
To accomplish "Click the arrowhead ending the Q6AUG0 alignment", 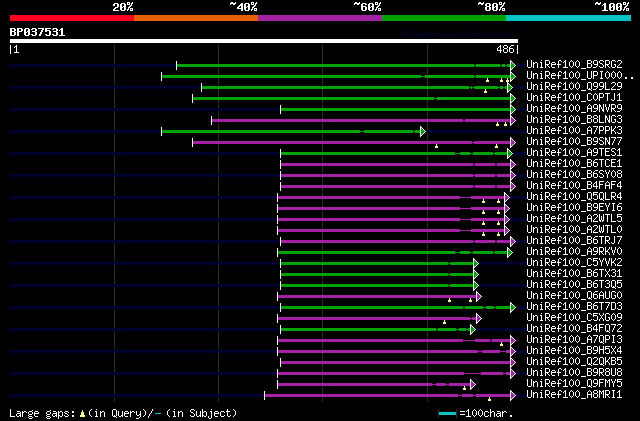I will (479, 297).
